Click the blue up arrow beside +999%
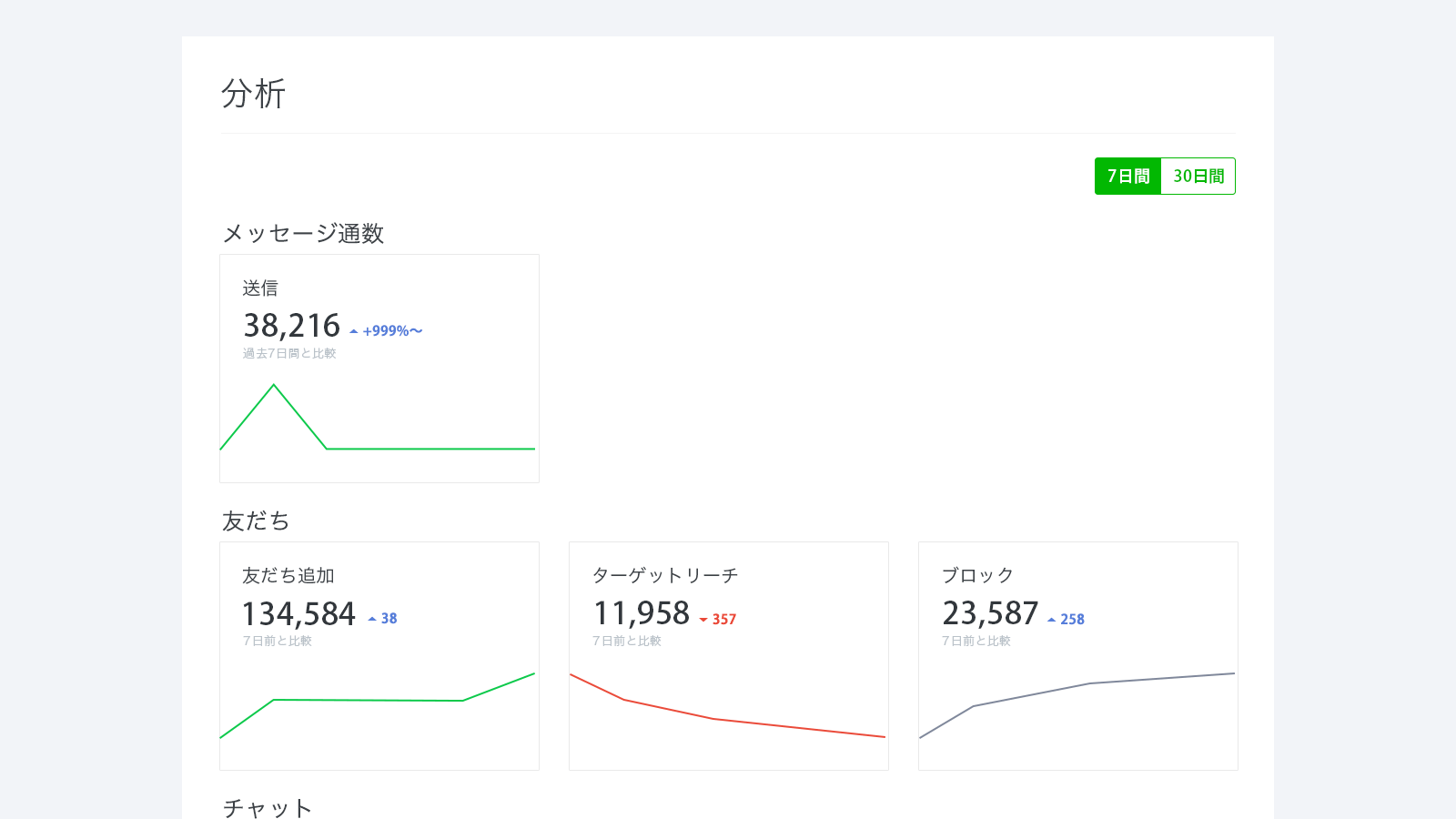This screenshot has height=819, width=1456. [x=354, y=332]
